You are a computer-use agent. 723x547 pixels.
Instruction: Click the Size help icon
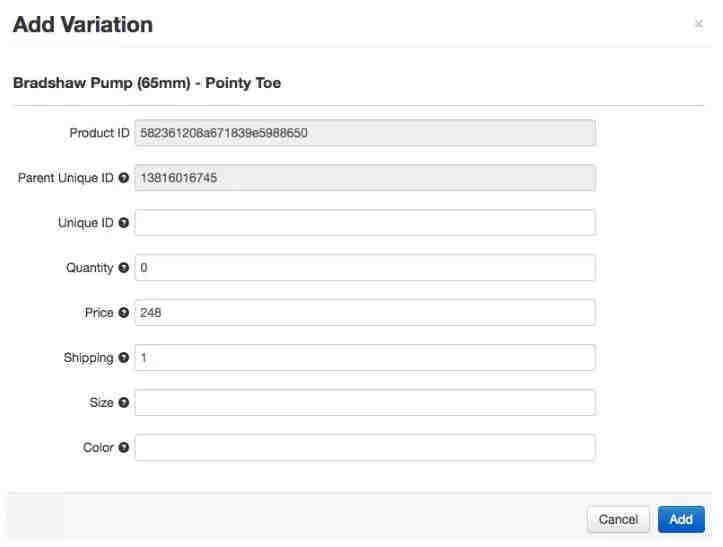click(124, 403)
